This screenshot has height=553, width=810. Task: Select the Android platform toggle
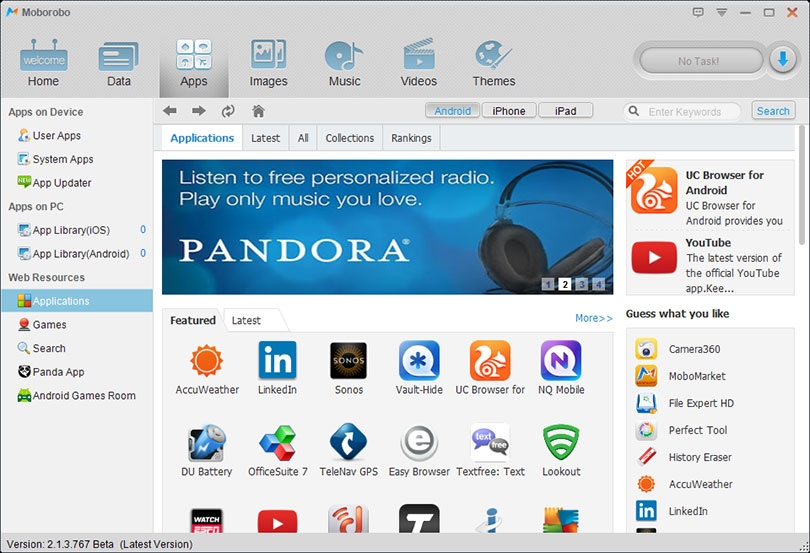(x=453, y=111)
